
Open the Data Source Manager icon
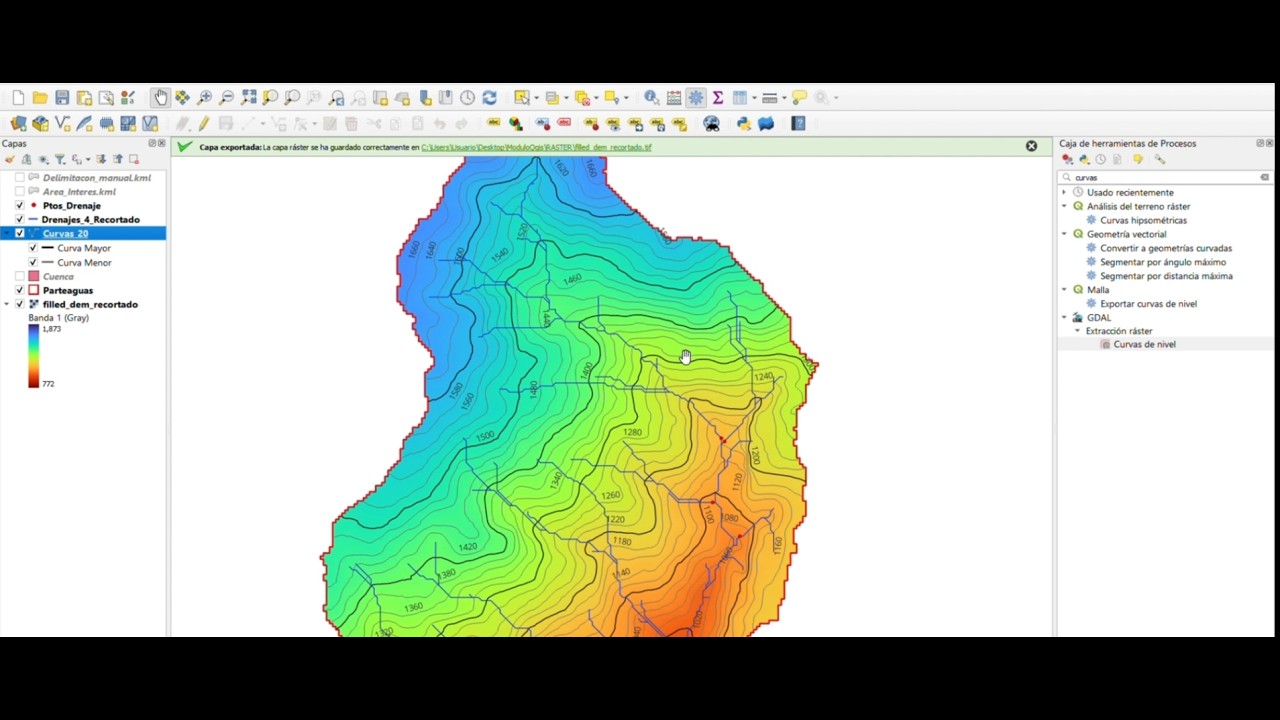pos(18,124)
